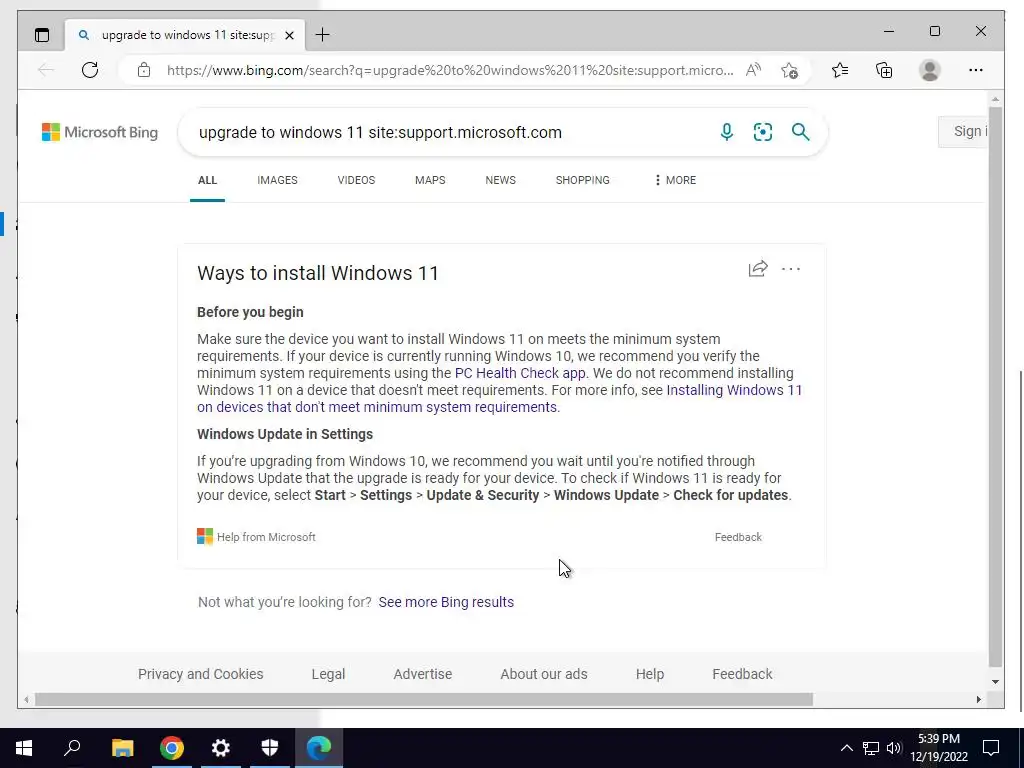This screenshot has width=1024, height=768.
Task: Click the Windows Update in Settings heading
Action: point(285,434)
